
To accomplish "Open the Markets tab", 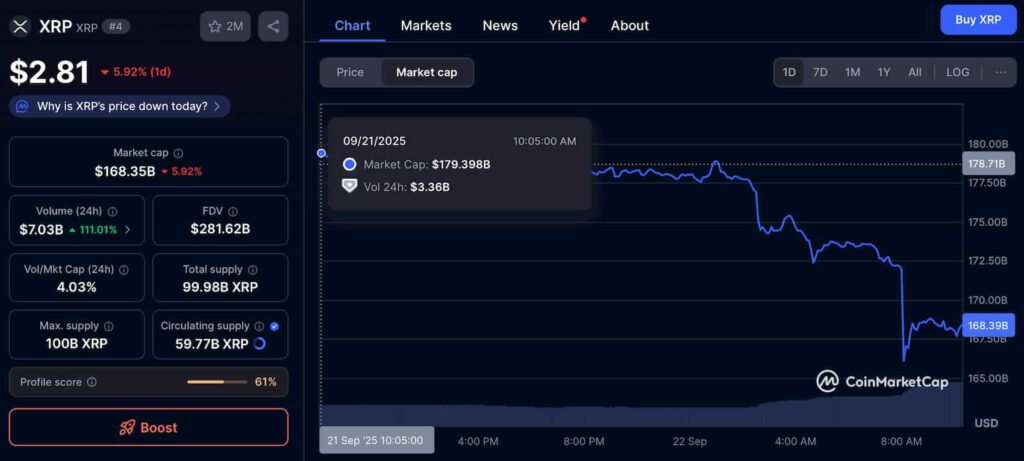I will (426, 25).
